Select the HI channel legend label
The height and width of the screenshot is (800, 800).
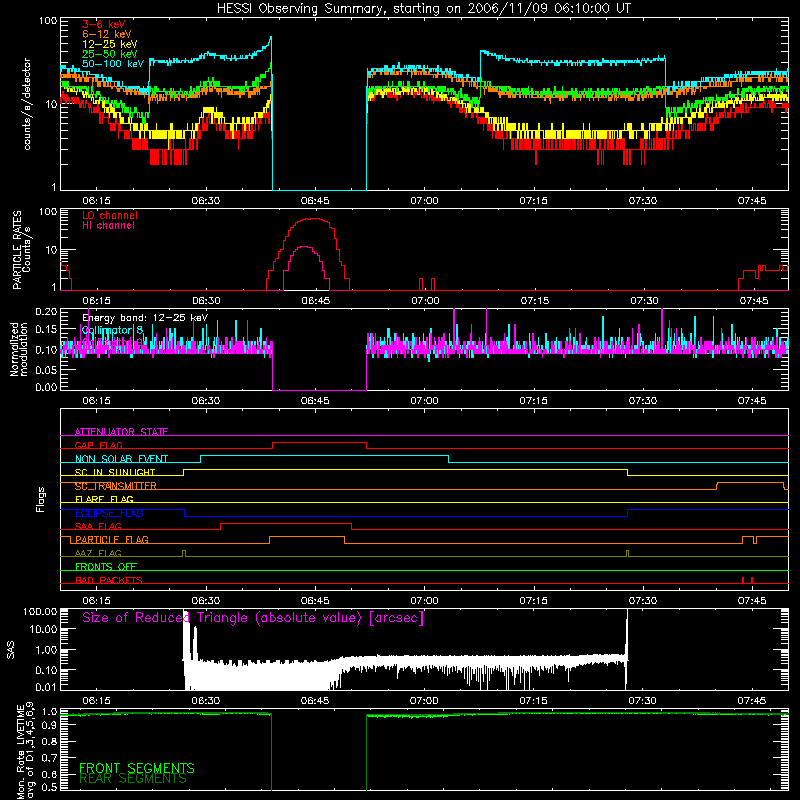[109, 225]
